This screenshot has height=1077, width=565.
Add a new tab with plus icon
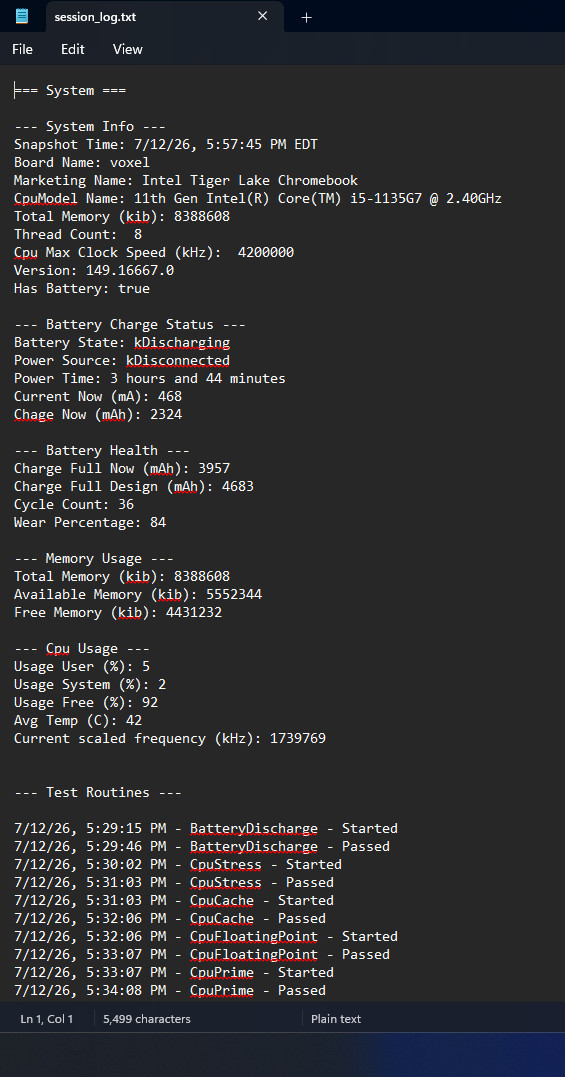click(306, 17)
